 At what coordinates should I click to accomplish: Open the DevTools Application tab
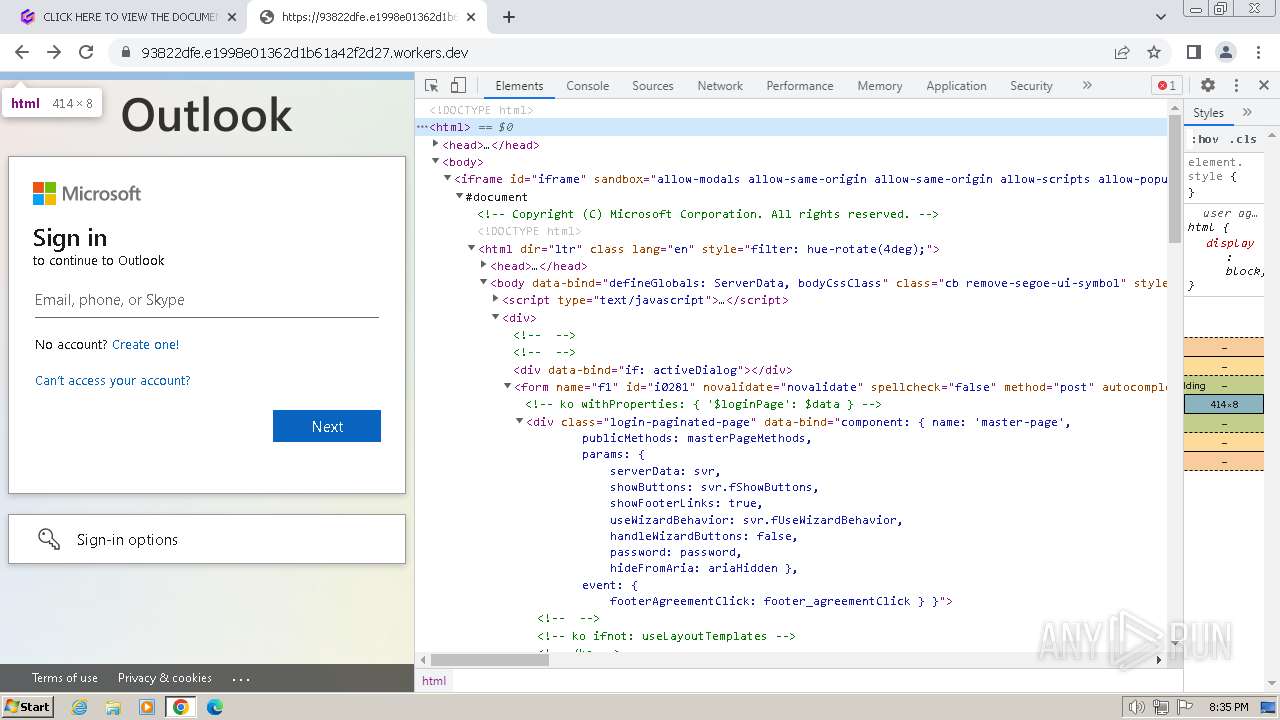(x=956, y=86)
